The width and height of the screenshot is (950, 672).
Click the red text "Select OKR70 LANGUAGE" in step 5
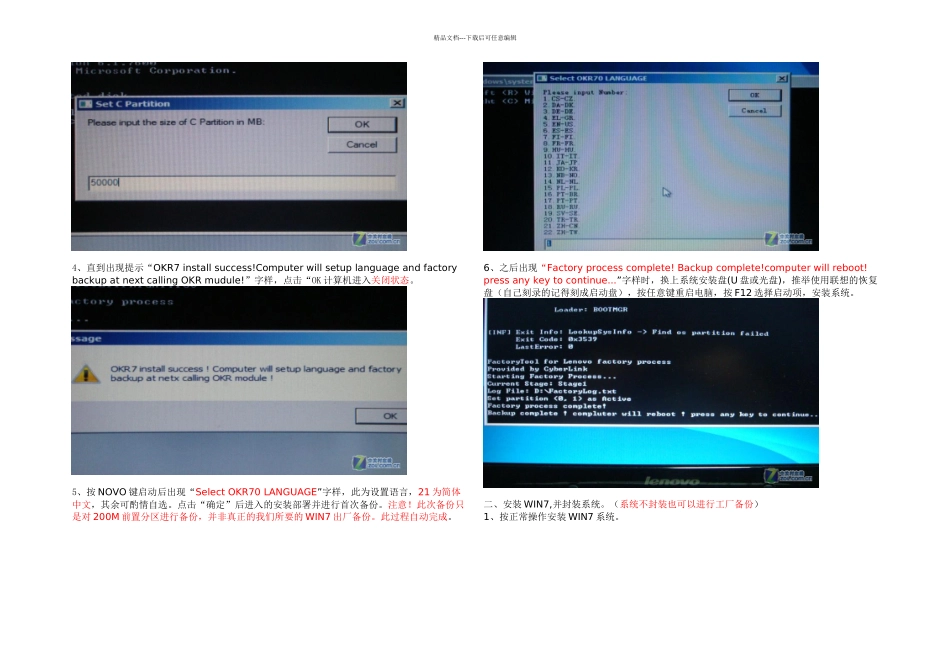[256, 492]
